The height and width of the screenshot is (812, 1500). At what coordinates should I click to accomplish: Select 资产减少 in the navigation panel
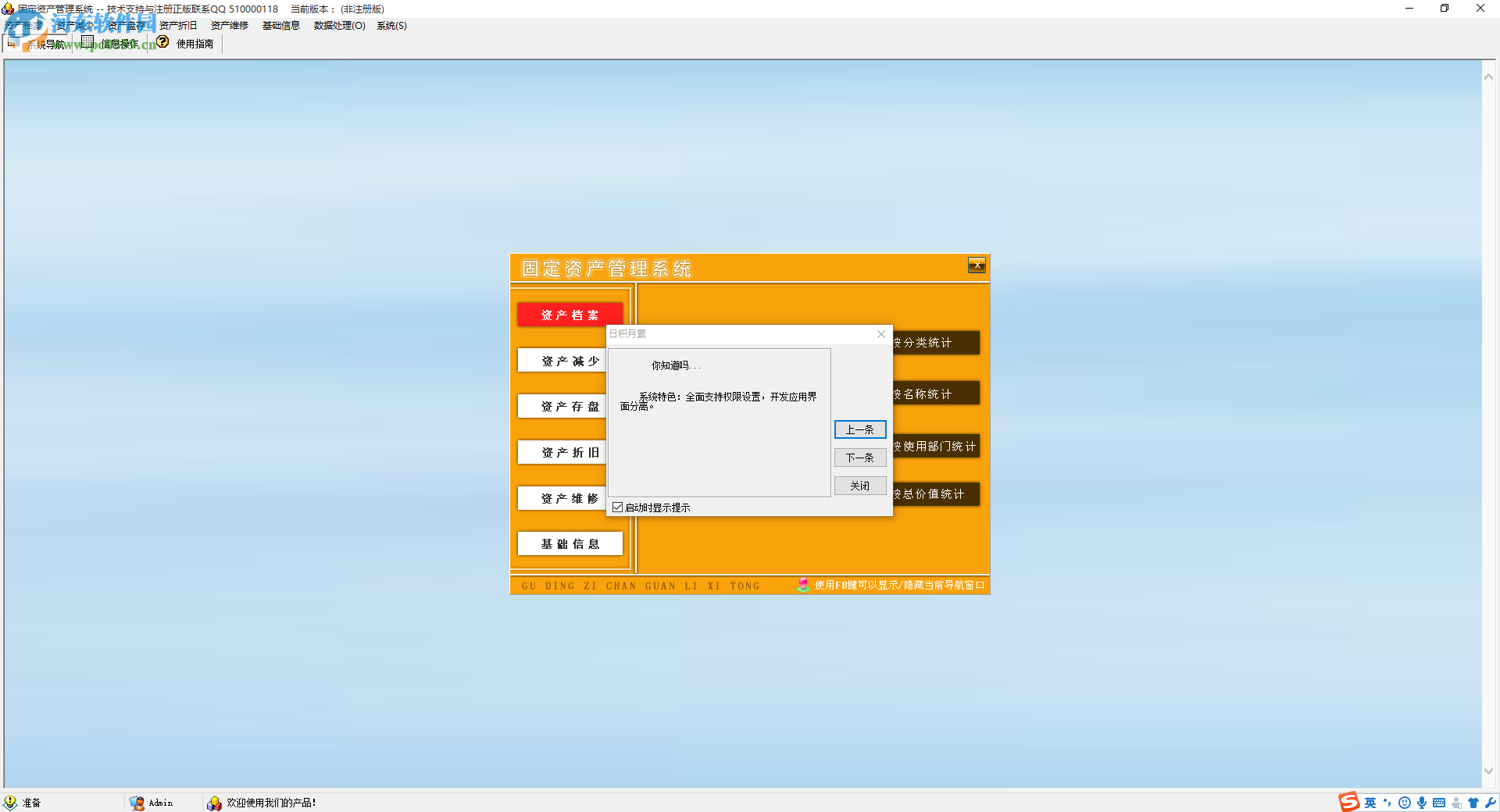(x=562, y=361)
